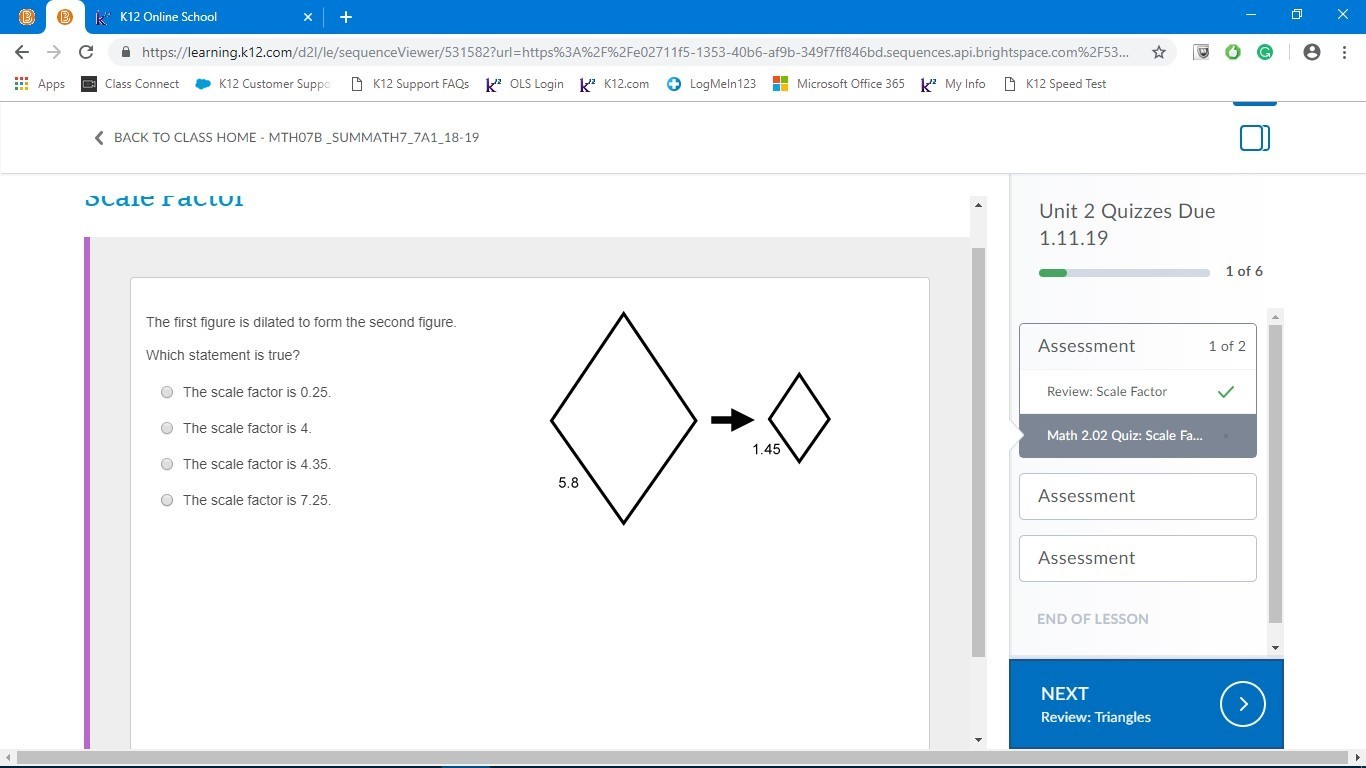Click the horizontal page scrollbar
The image size is (1366, 768).
point(683,758)
